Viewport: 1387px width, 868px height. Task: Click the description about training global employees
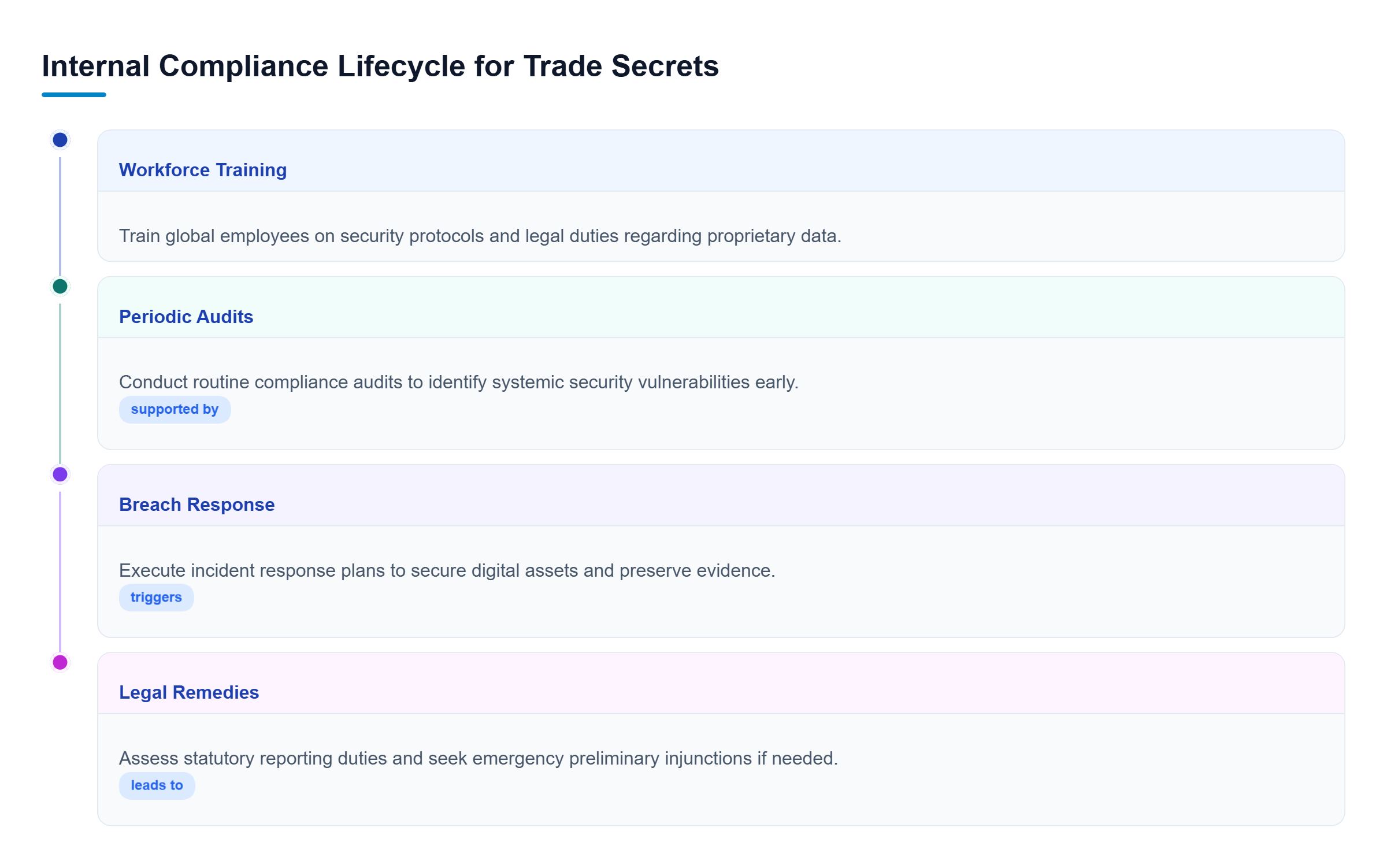click(480, 236)
